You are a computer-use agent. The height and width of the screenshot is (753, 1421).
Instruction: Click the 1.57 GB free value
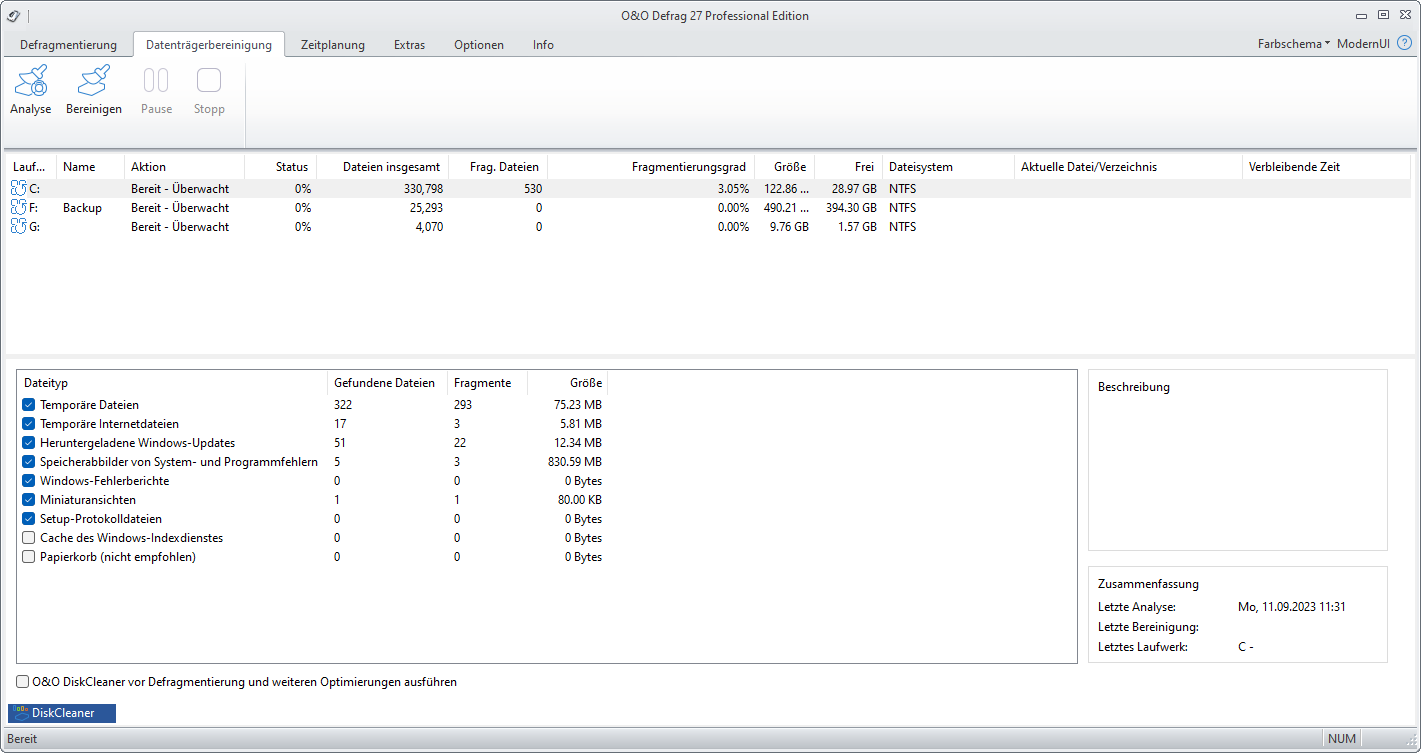[x=856, y=226]
